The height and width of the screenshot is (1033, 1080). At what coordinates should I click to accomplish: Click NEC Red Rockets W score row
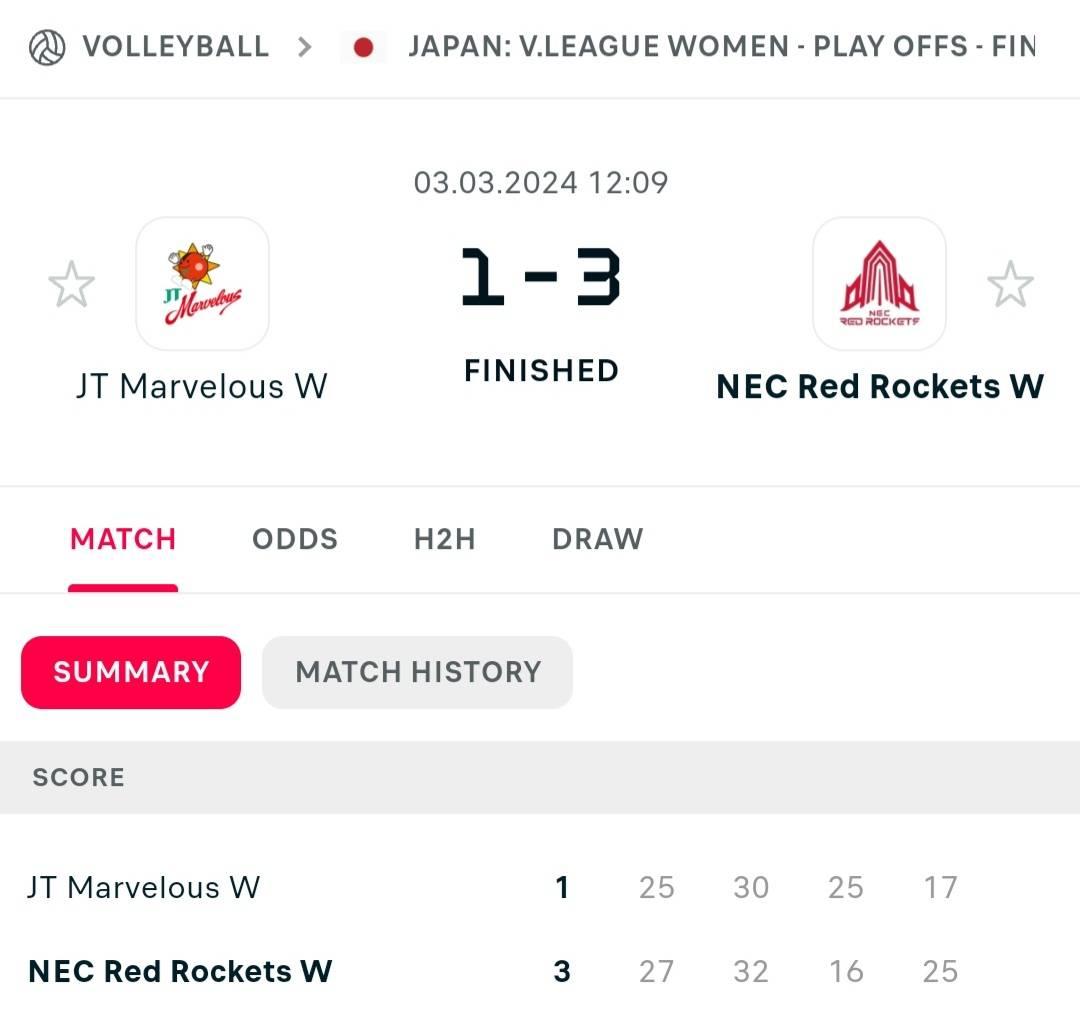[540, 971]
